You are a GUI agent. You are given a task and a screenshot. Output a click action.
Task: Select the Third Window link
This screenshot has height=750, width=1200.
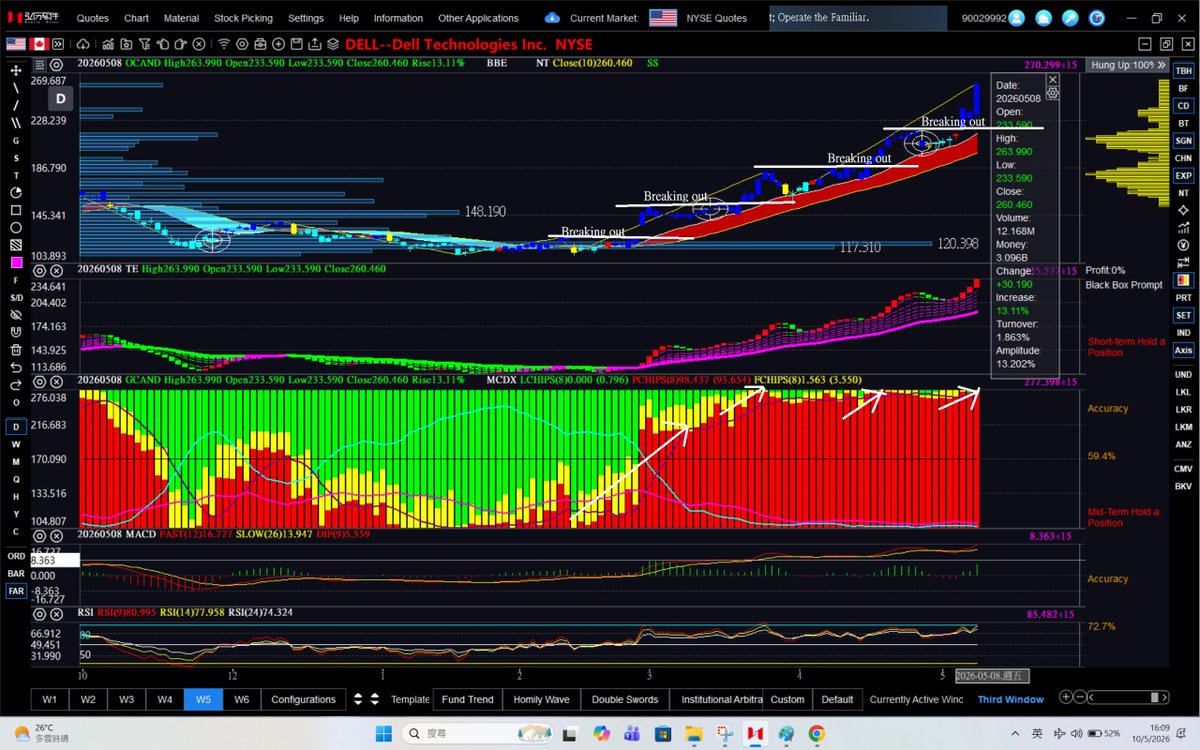tap(1010, 699)
